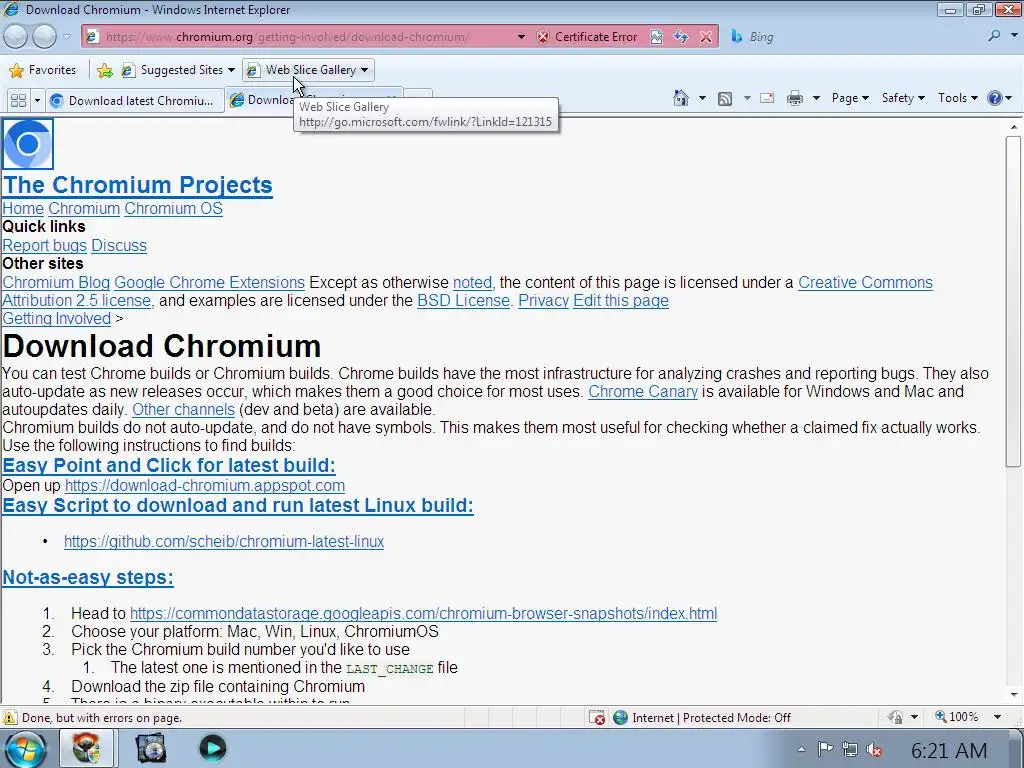Open the Report bugs link

click(x=44, y=246)
